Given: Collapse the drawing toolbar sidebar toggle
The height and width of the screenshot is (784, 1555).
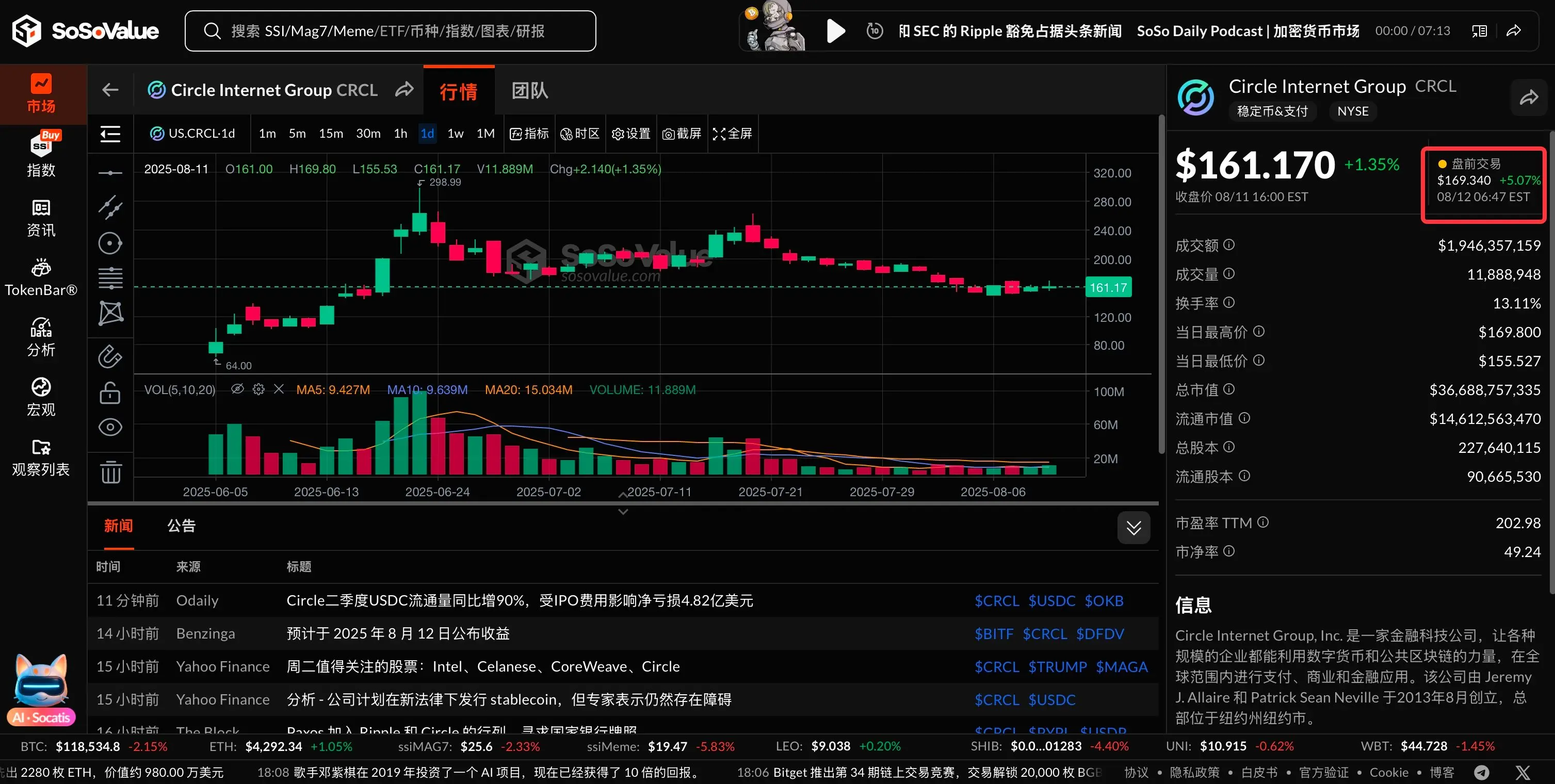Looking at the screenshot, I should coord(110,134).
